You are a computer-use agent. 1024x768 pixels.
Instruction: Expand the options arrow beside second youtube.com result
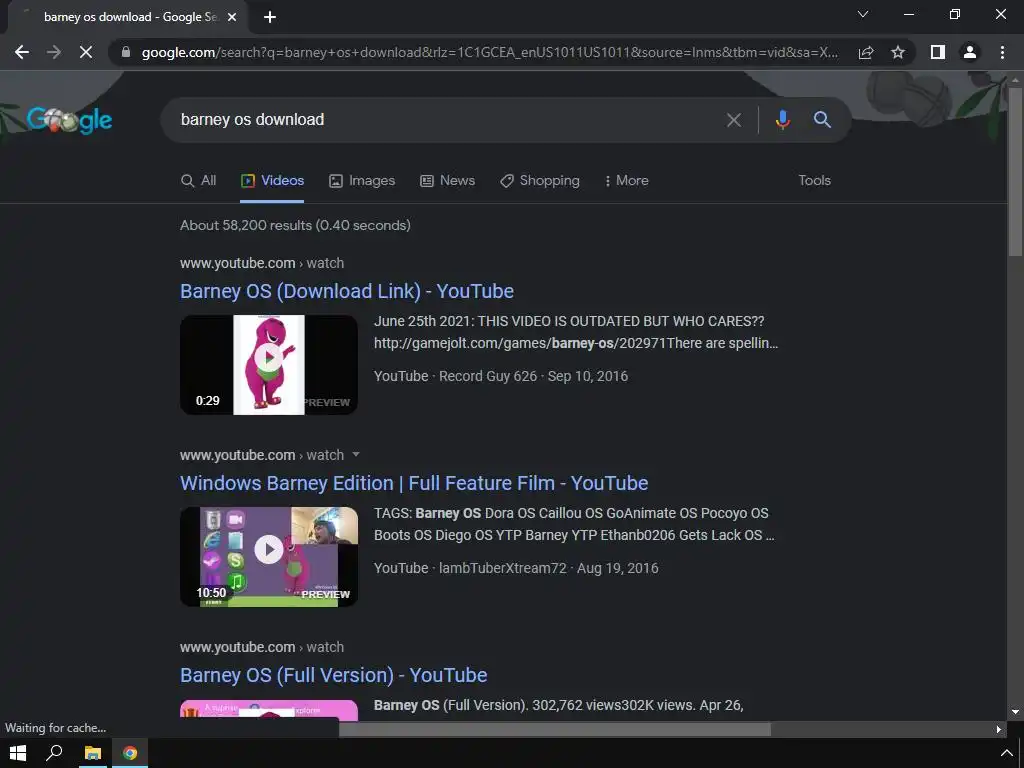(356, 455)
